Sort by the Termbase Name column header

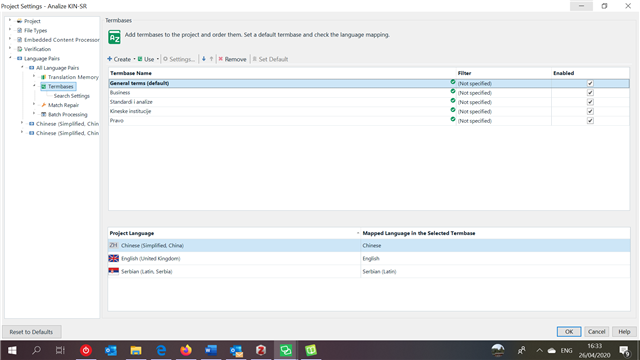282,73
